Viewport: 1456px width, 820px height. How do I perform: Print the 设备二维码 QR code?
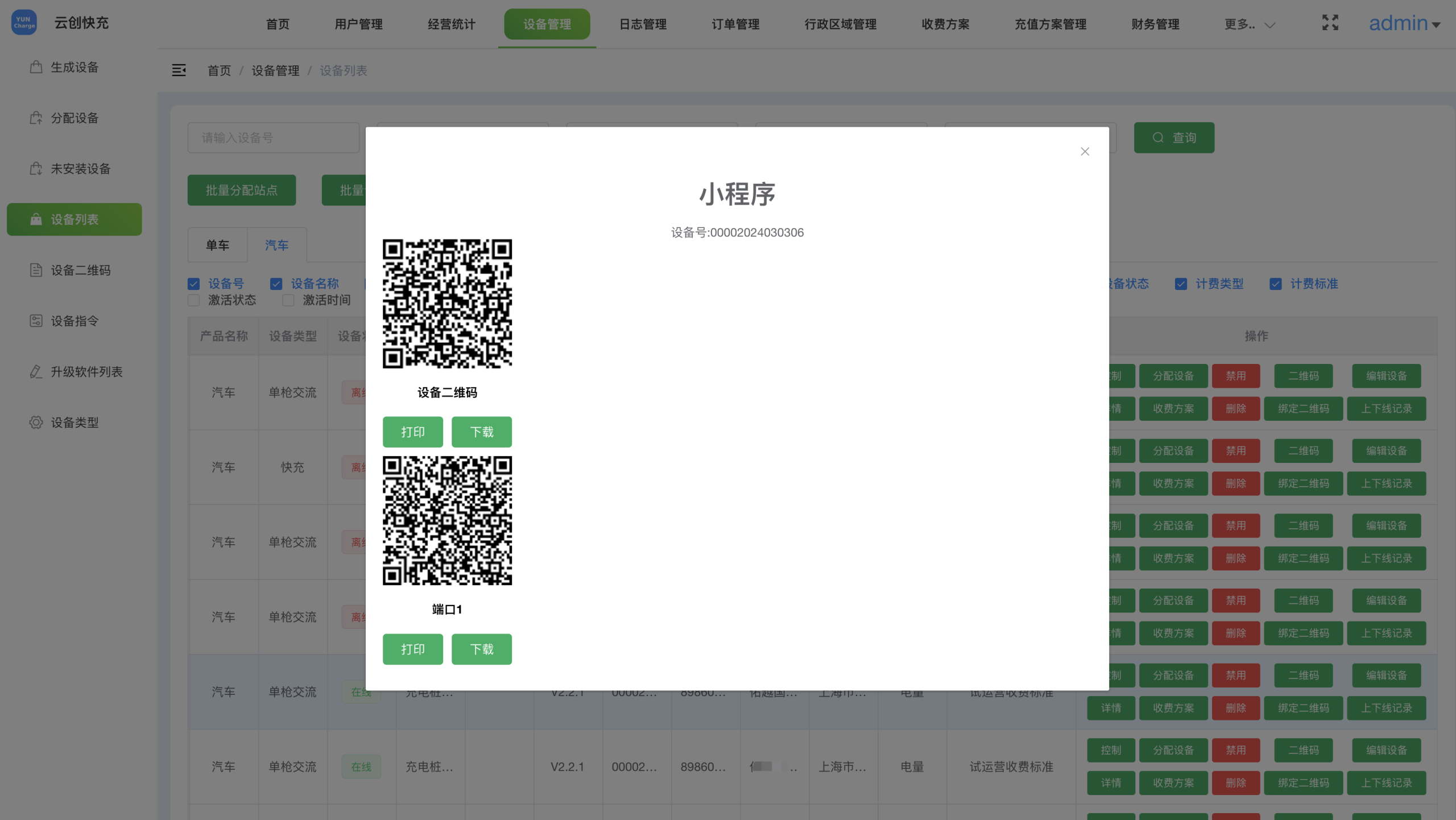pos(412,432)
